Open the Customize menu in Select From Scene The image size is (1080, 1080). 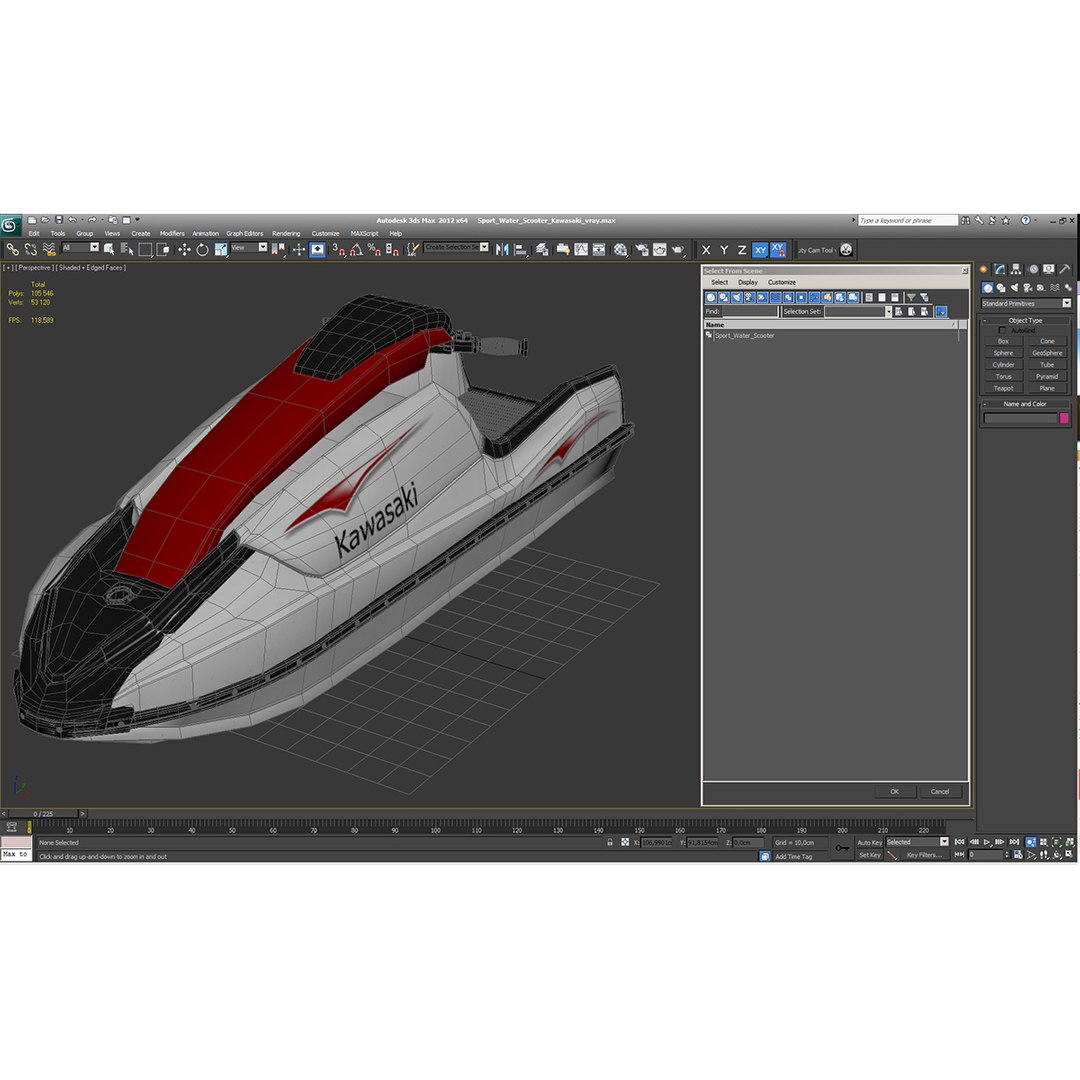click(782, 282)
